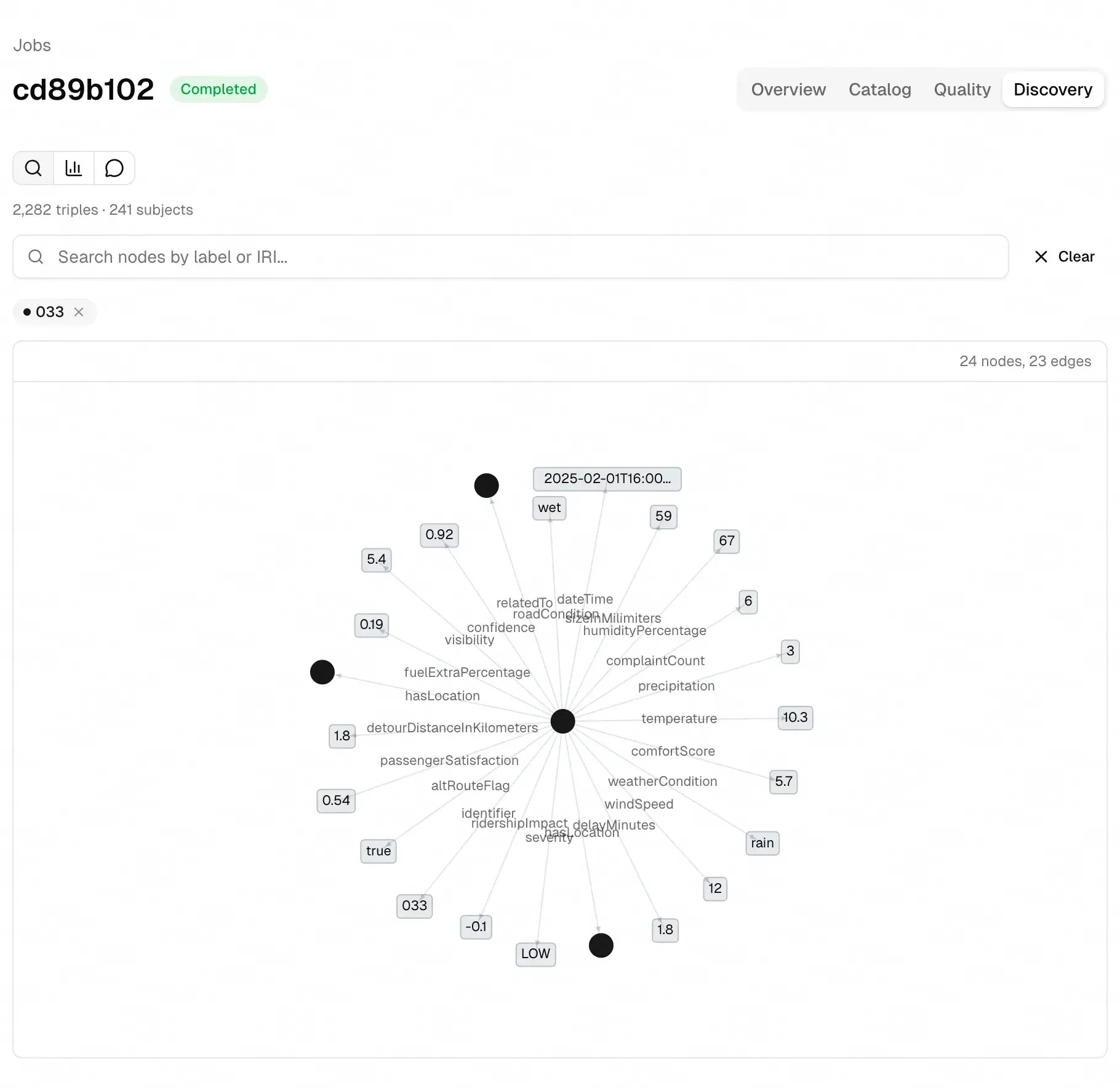Viewport: 1120px width, 1088px height.
Task: Select the central hub node of the graph
Action: click(562, 721)
